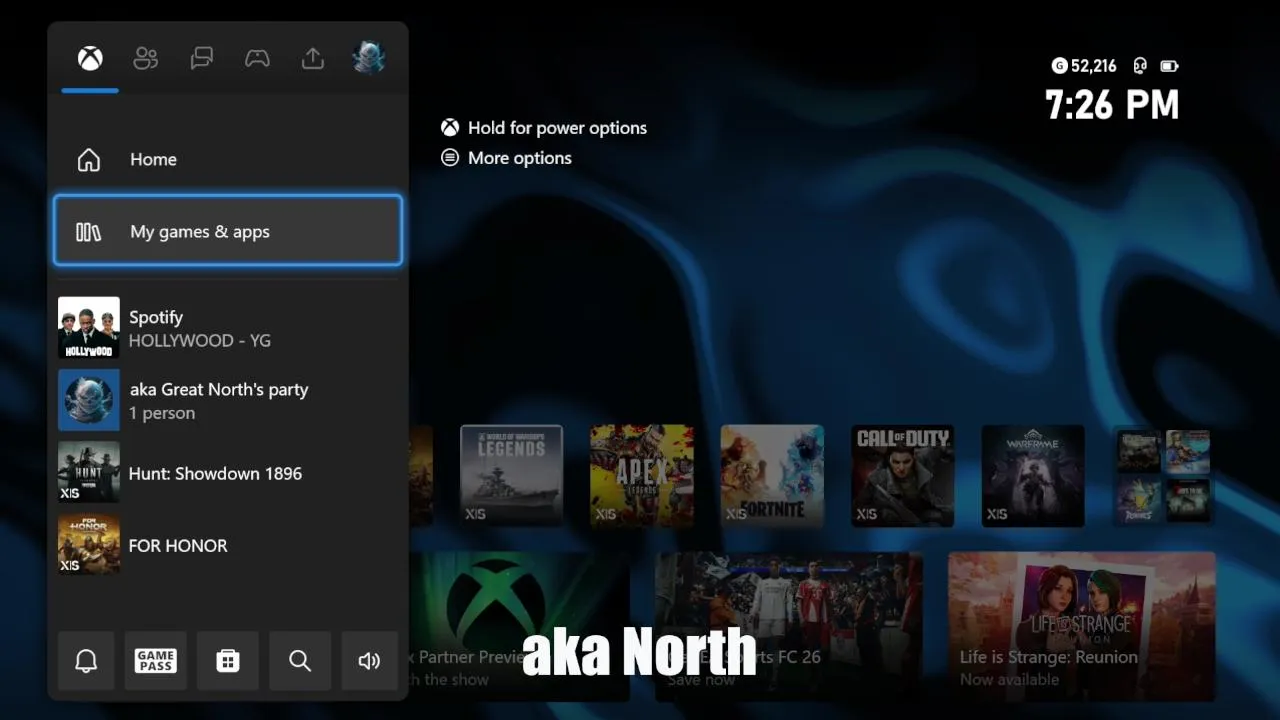Select the Xbox logo guide tab
This screenshot has height=720, width=1280.
[x=90, y=59]
